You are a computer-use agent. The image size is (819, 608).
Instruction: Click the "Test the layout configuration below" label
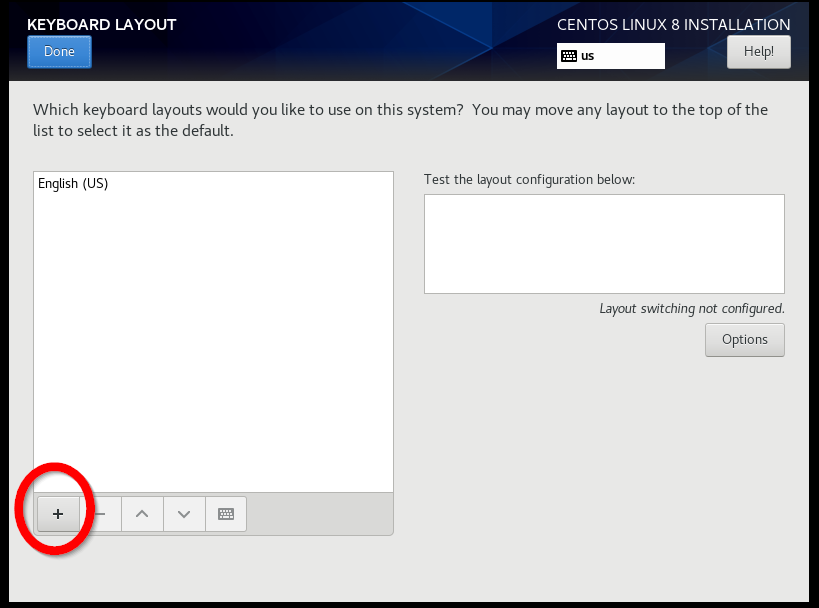click(x=529, y=180)
